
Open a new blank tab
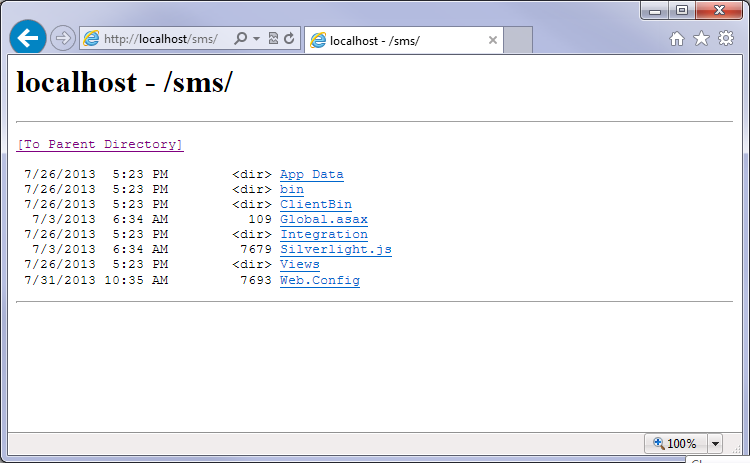[517, 41]
